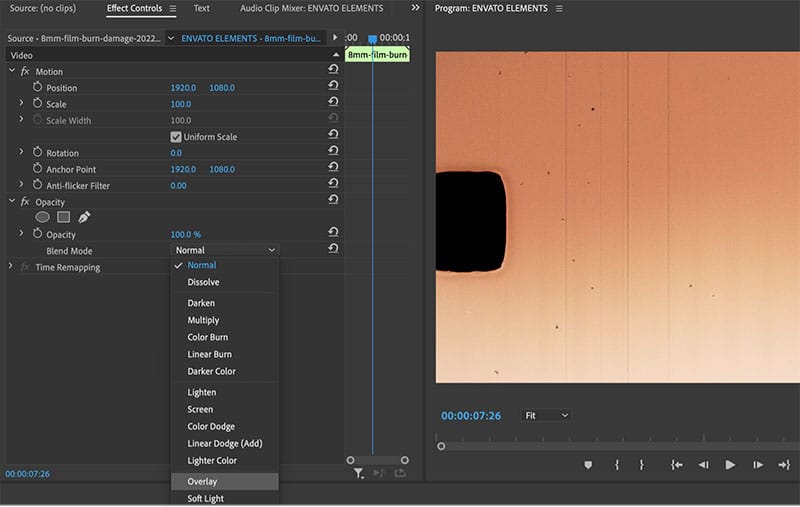Open the Effect Controls panel menu
Viewport: 800px width, 507px height.
(173, 9)
